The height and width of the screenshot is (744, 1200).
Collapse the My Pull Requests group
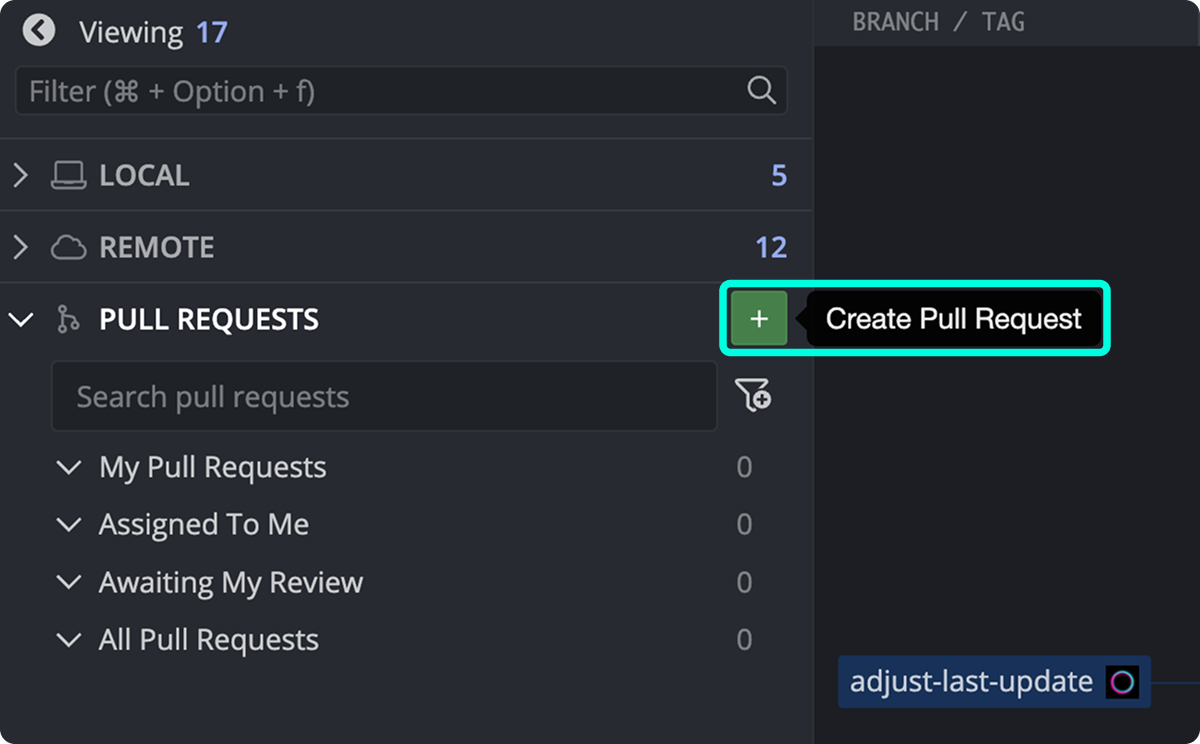coord(68,467)
